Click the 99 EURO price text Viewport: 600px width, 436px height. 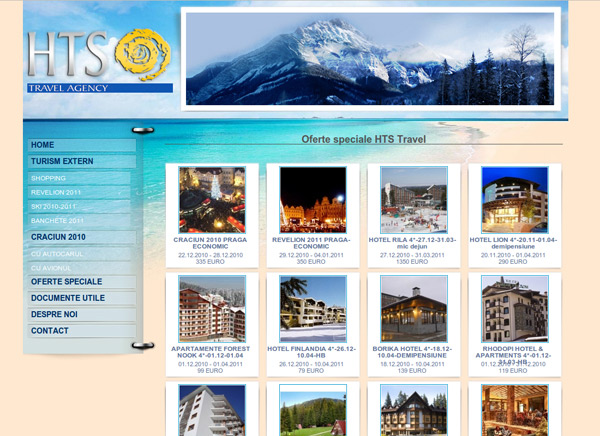pyautogui.click(x=210, y=371)
